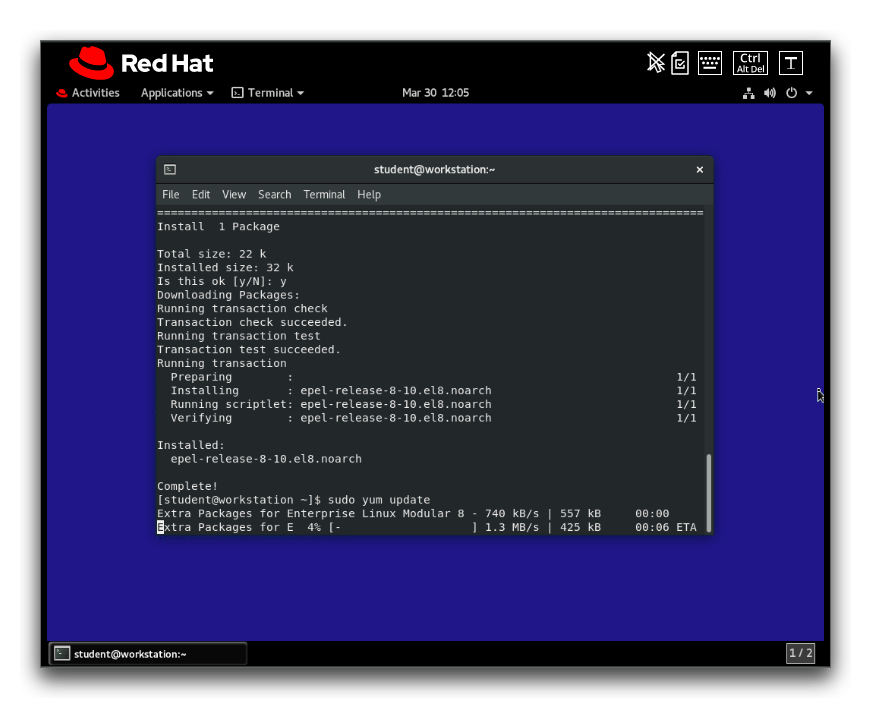The width and height of the screenshot is (871, 708).
Task: Open the network status icon
Action: point(749,93)
